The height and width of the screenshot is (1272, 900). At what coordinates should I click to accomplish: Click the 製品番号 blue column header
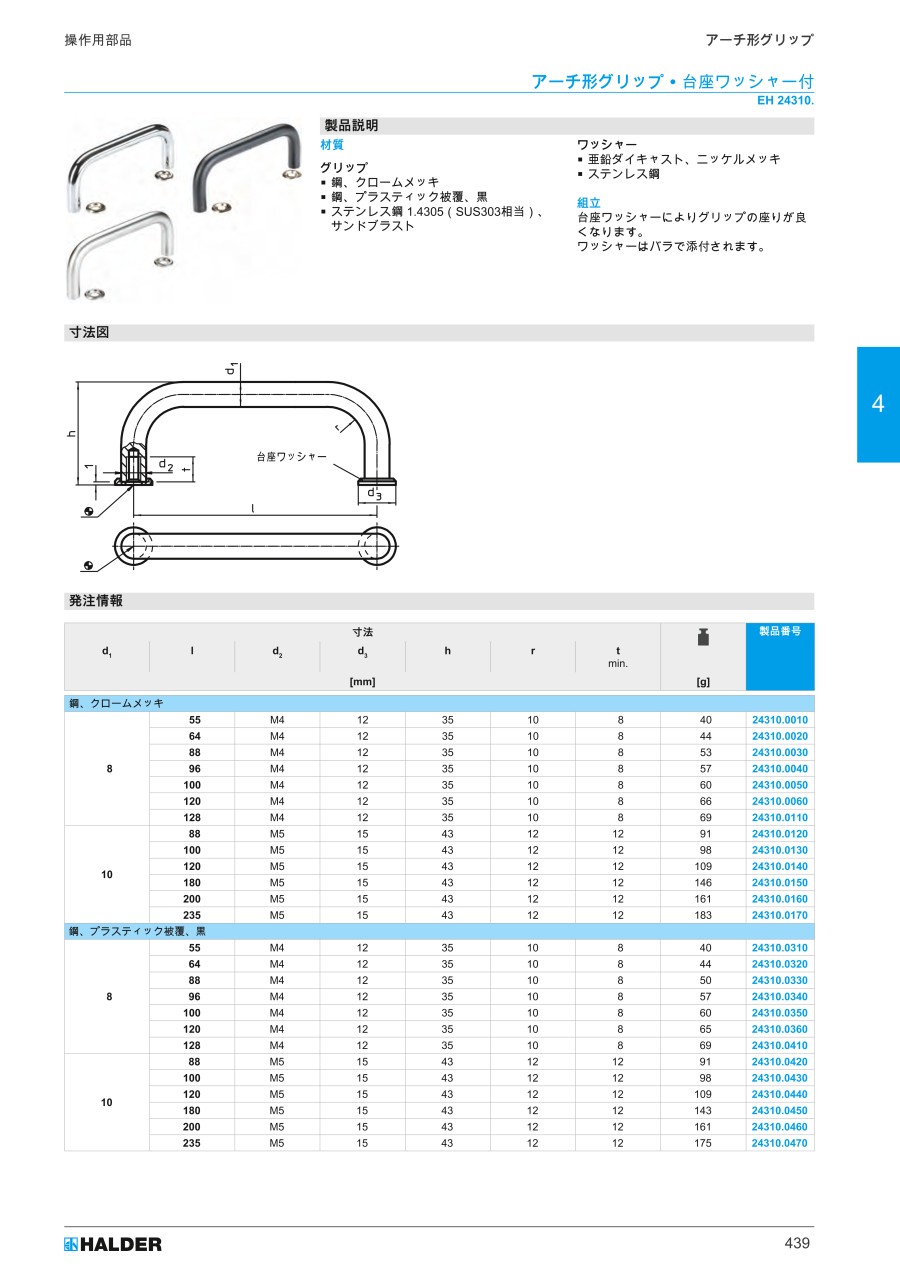pos(779,632)
